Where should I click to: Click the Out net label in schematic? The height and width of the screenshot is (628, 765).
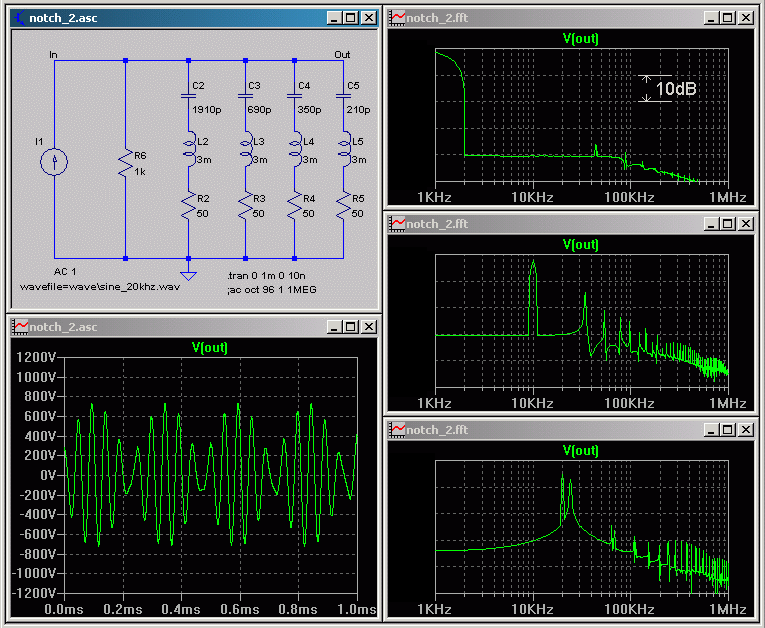(342, 54)
